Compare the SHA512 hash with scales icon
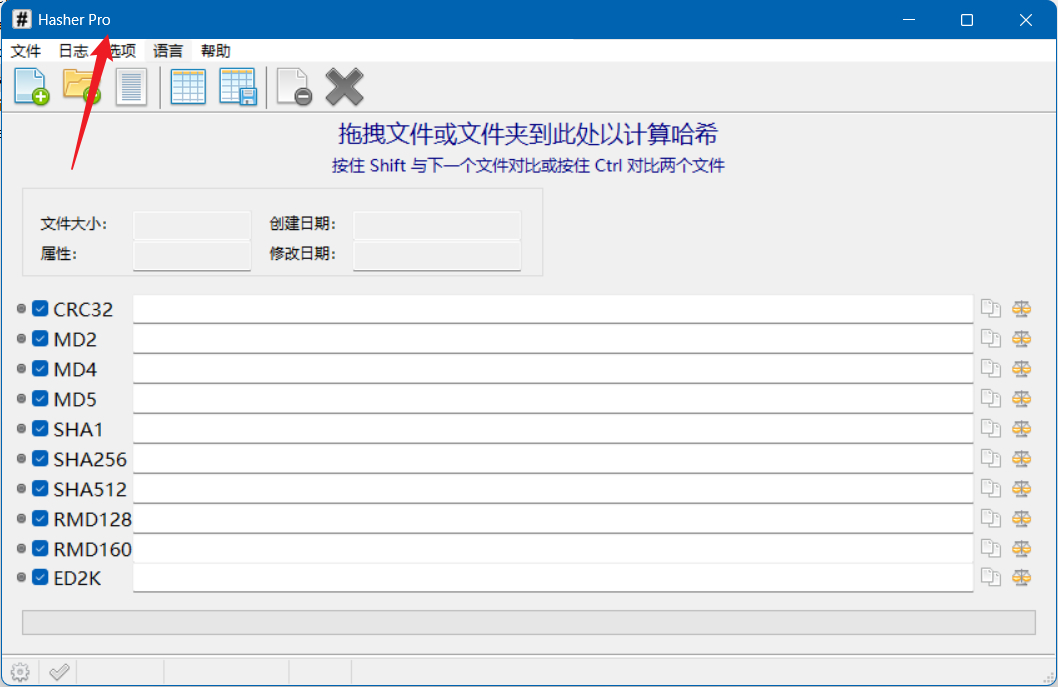This screenshot has width=1058, height=687. (x=1022, y=488)
